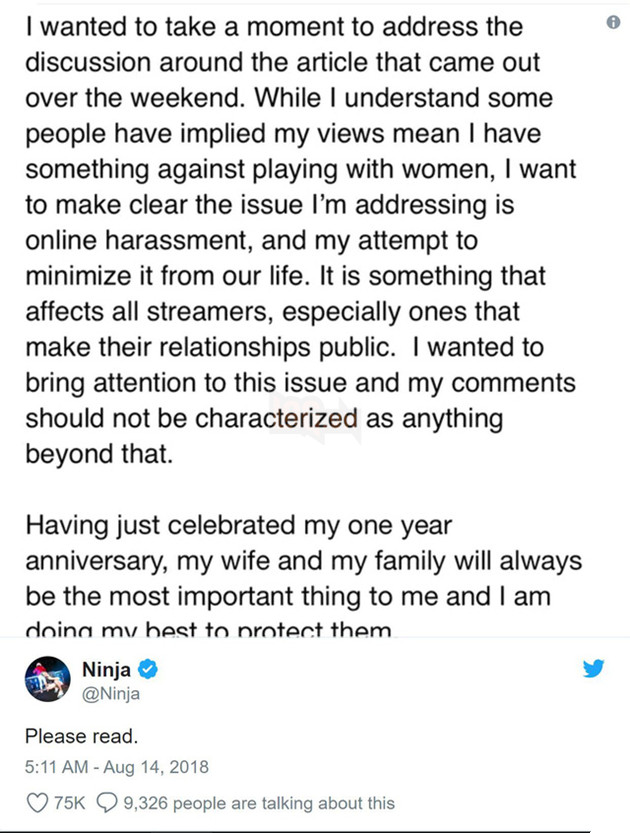Image resolution: width=630 pixels, height=833 pixels.
Task: Open the 5:11 AM - Aug 14, 2018 timestamp
Action: pos(117,767)
